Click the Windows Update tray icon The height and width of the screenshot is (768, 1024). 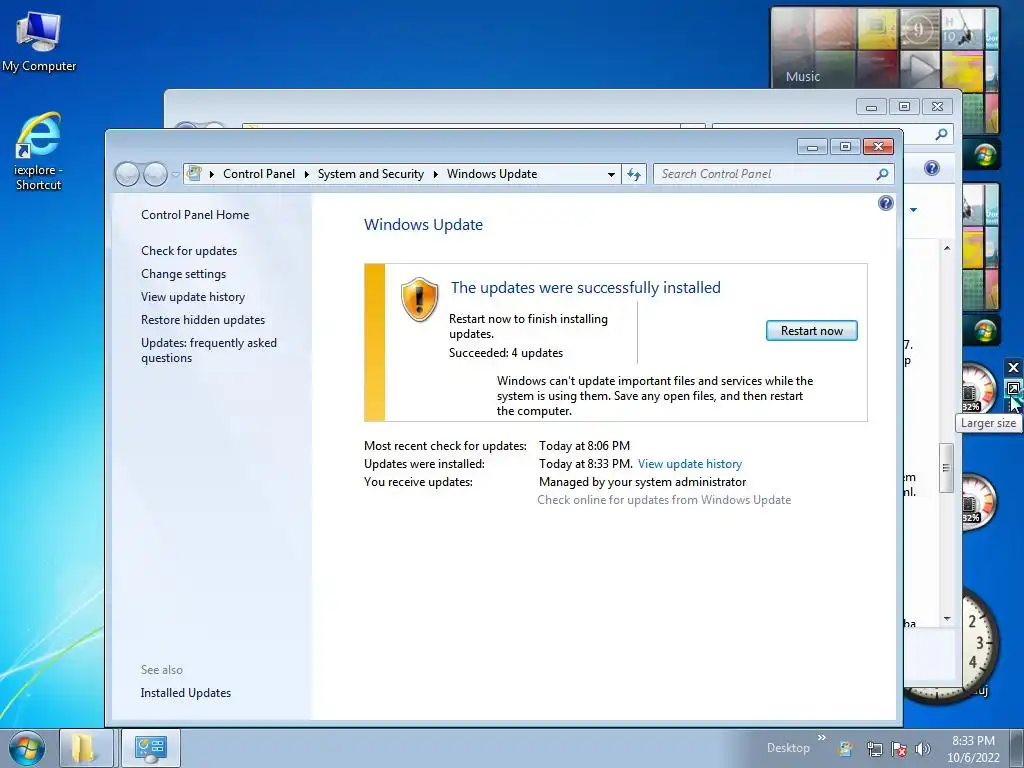pos(846,748)
